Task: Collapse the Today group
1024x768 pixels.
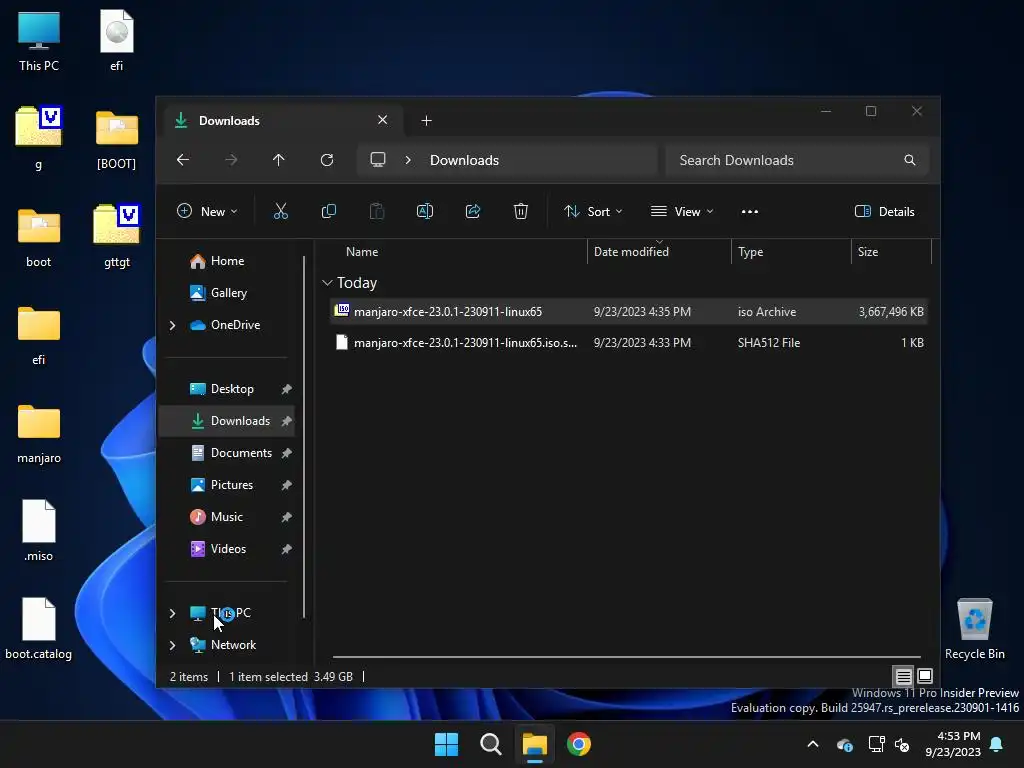Action: click(x=327, y=283)
